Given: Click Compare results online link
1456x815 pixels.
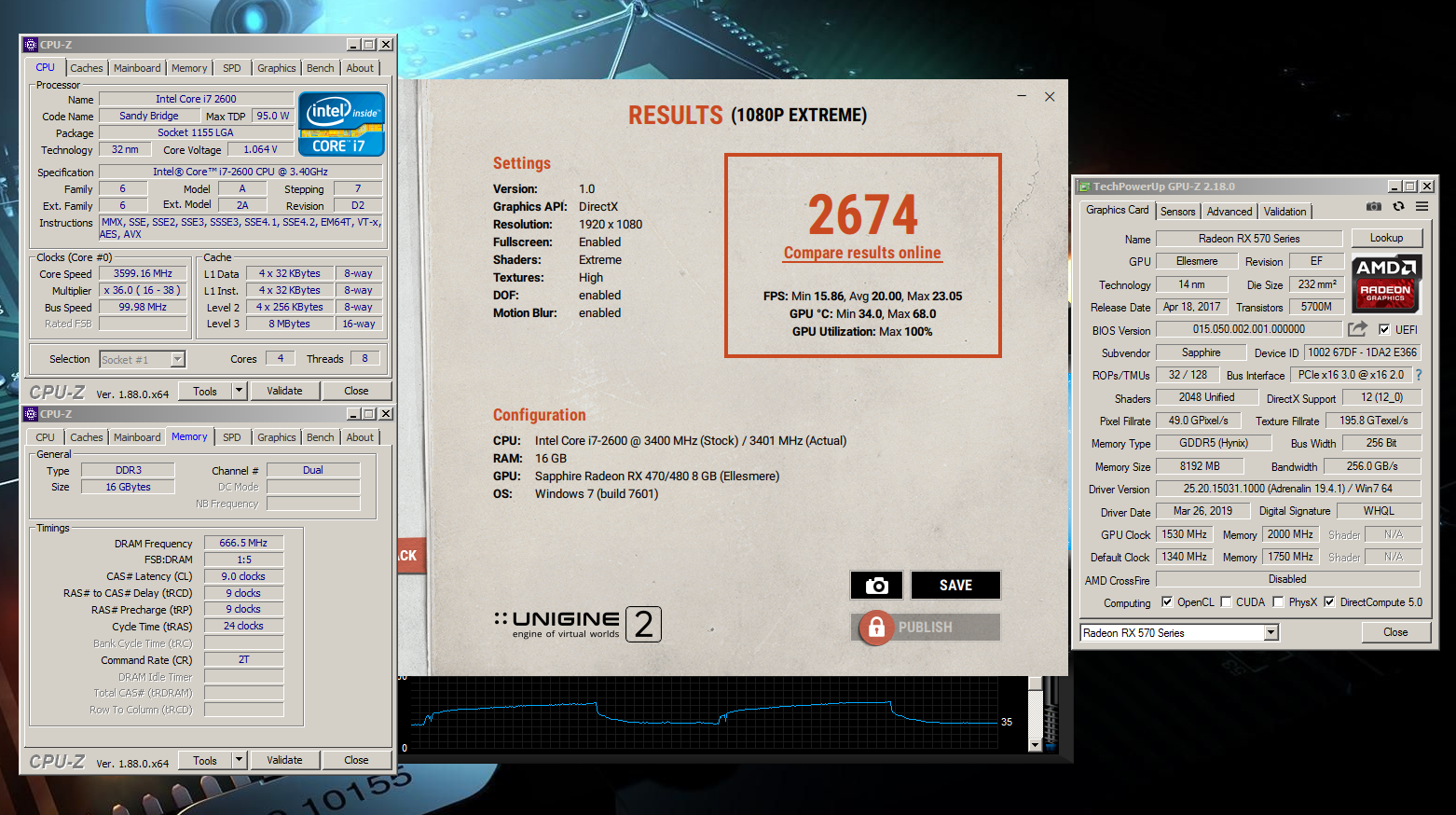Looking at the screenshot, I should 862,253.
